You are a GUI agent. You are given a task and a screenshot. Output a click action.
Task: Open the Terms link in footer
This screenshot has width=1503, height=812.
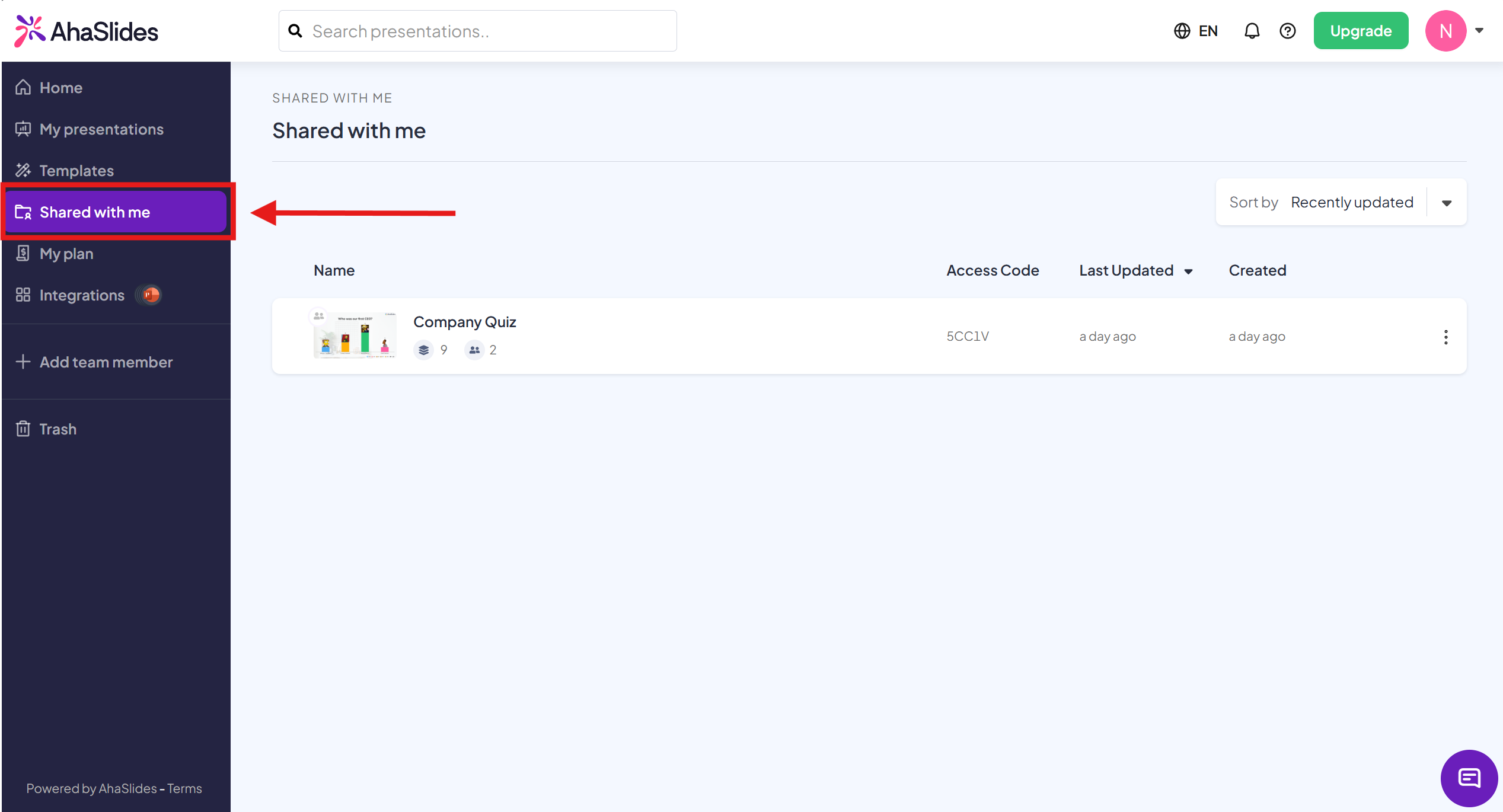[x=184, y=788]
